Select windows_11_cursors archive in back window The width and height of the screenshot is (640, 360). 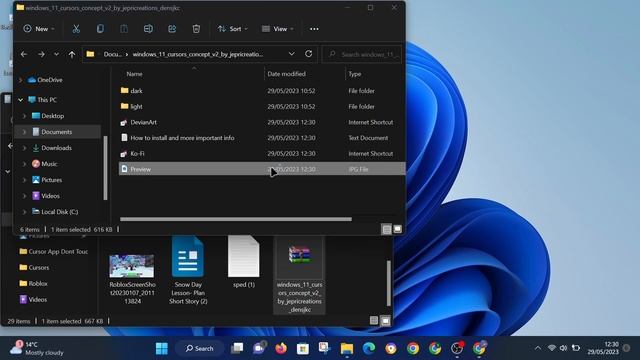click(299, 274)
